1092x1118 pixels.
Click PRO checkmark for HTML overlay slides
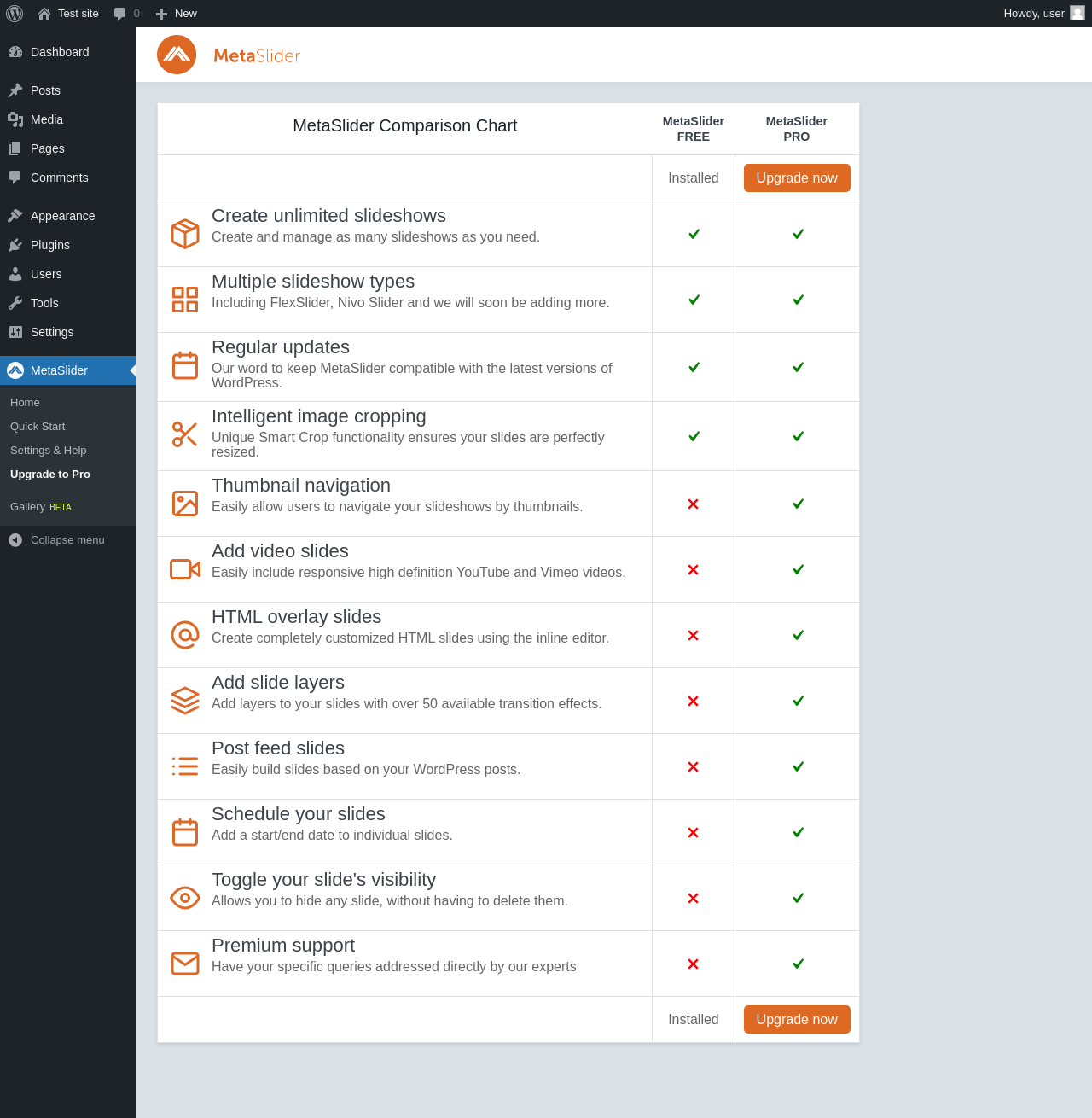[x=799, y=635]
